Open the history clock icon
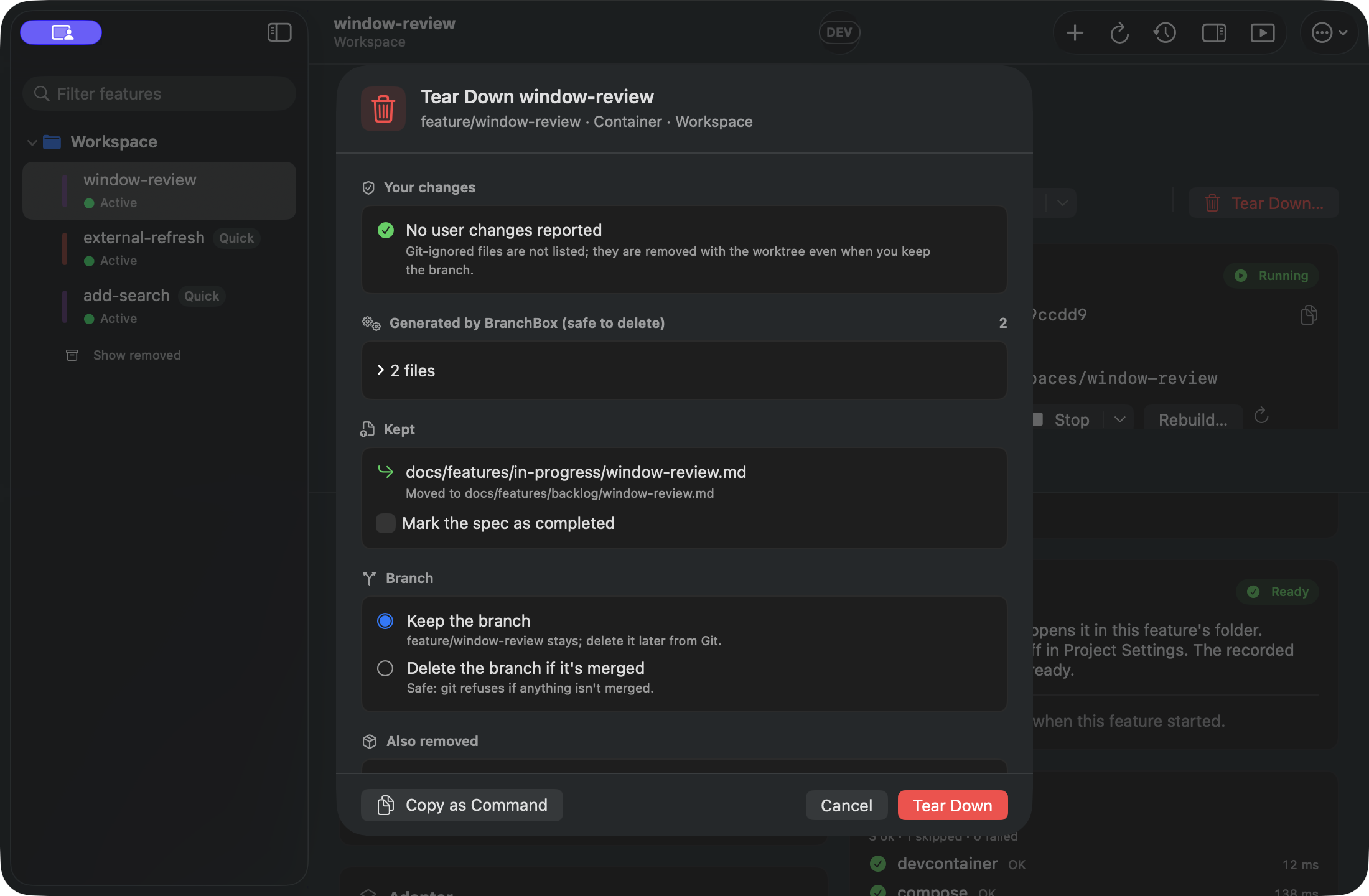Viewport: 1369px width, 896px height. coord(1165,32)
